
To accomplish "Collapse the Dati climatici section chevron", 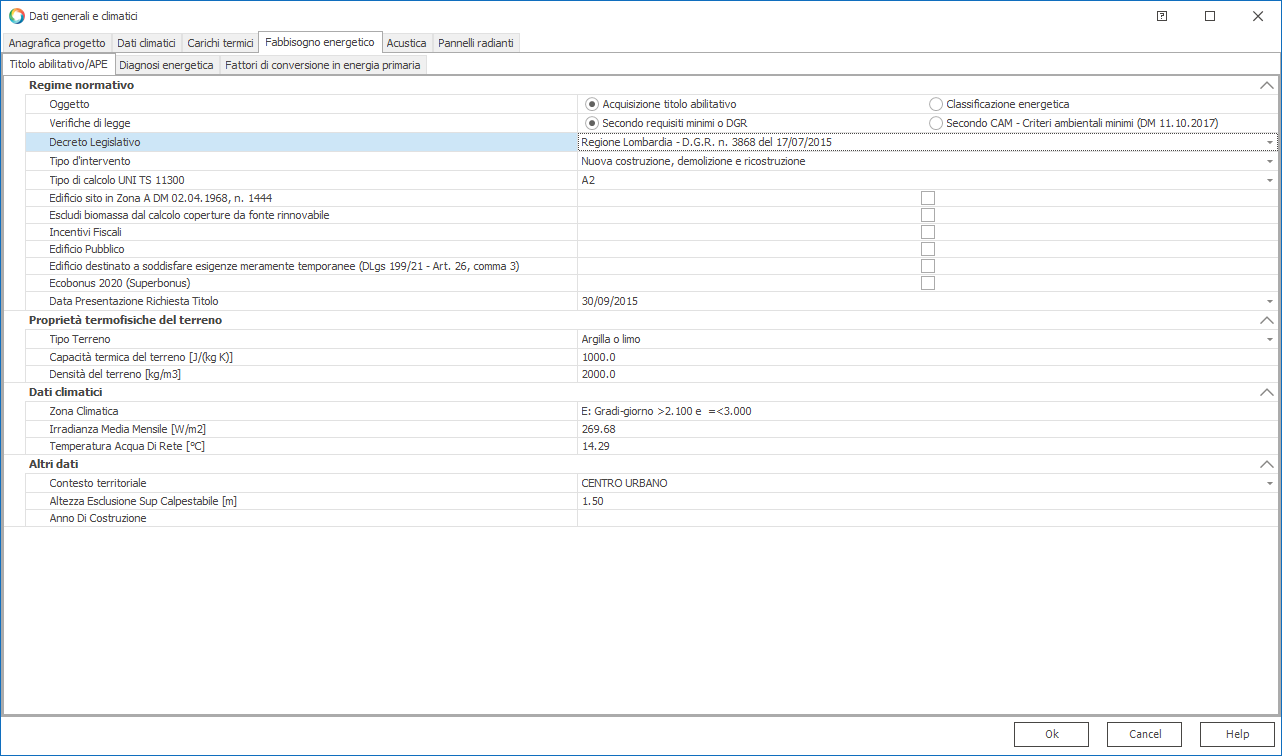I will (x=1267, y=392).
